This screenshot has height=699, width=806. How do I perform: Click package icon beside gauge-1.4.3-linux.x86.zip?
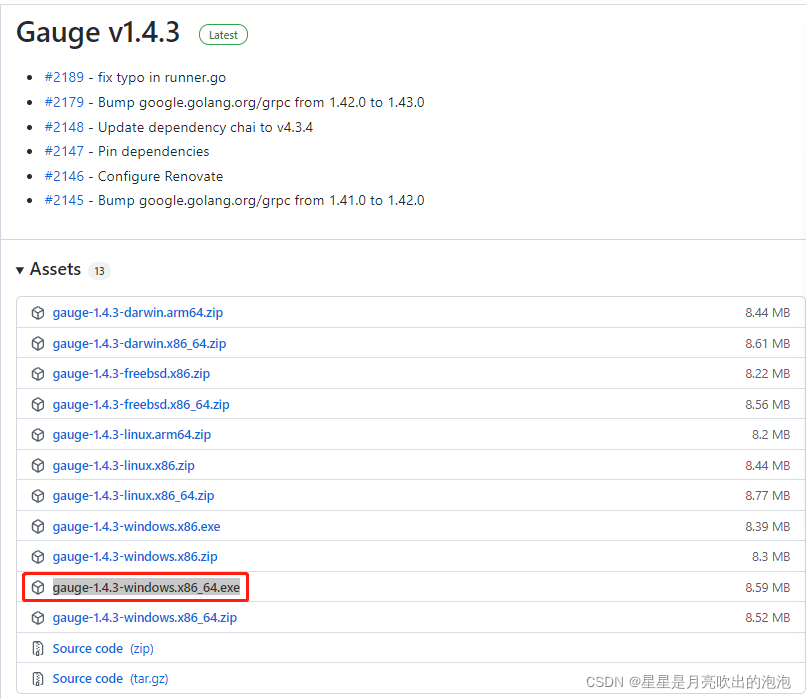coord(38,465)
